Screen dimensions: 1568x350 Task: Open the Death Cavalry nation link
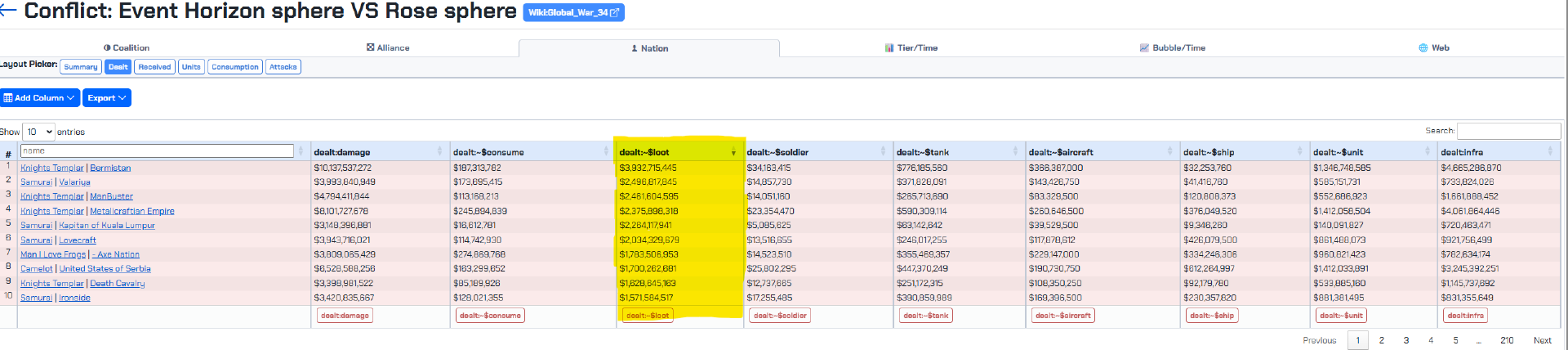tap(118, 284)
